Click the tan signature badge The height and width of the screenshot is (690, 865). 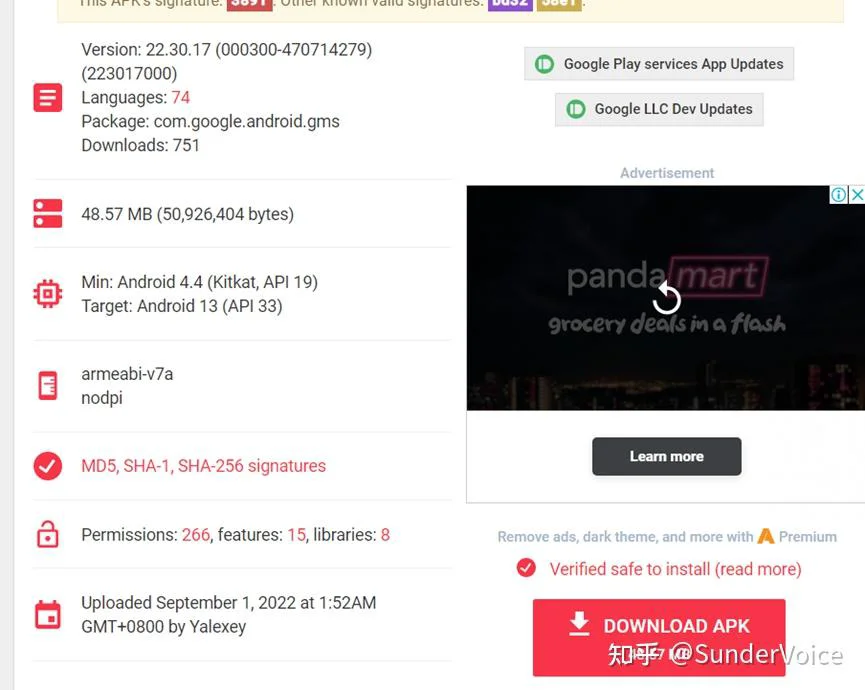tap(559, 4)
